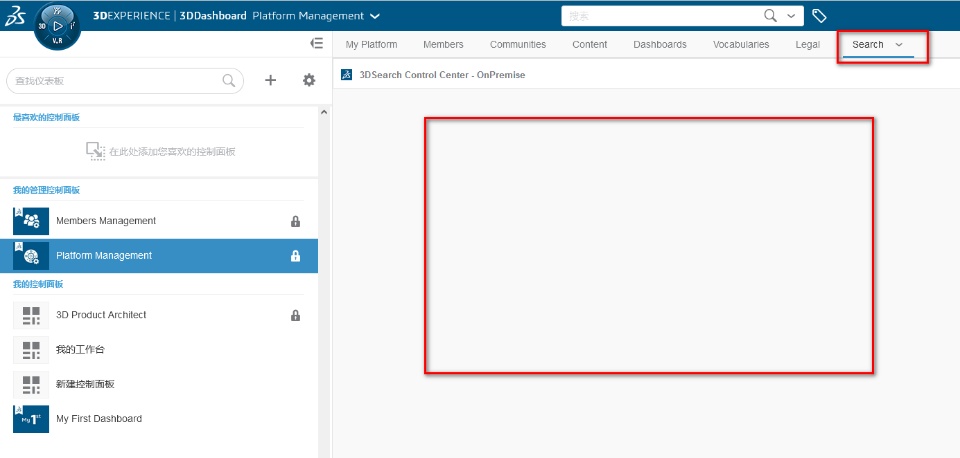The height and width of the screenshot is (458, 960).
Task: Open the Vocabularies tab
Action: [x=741, y=45]
